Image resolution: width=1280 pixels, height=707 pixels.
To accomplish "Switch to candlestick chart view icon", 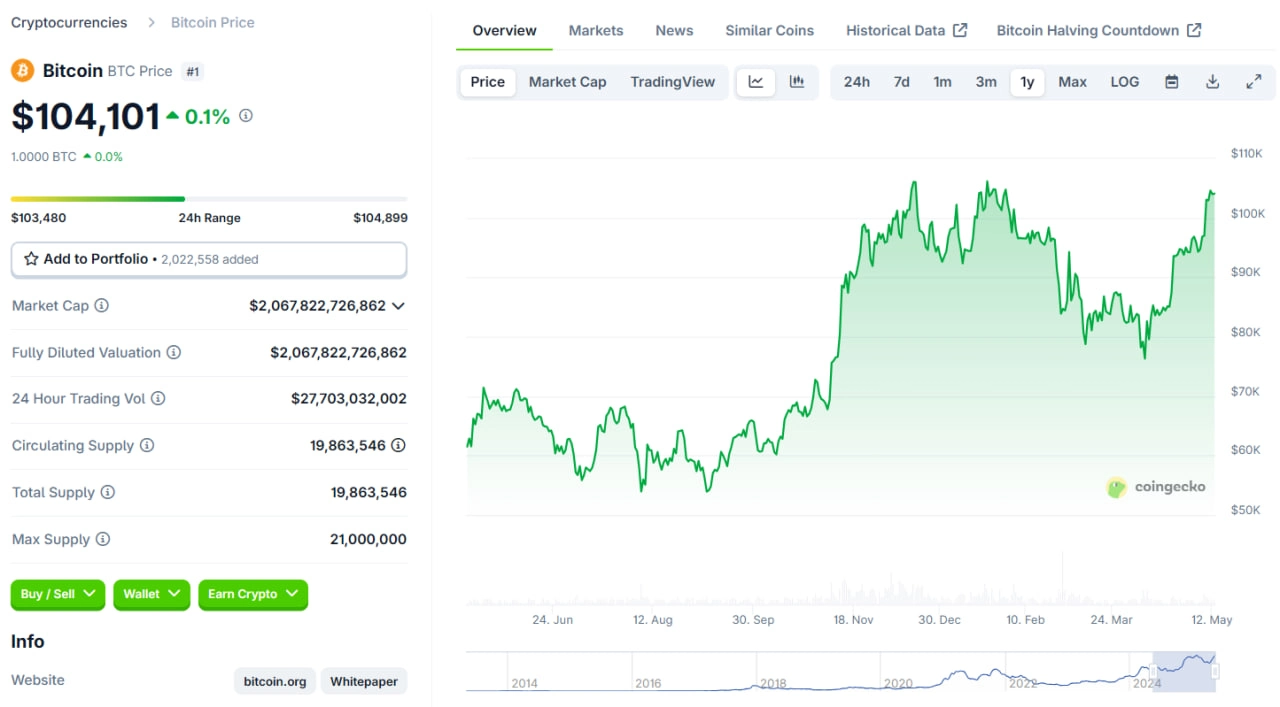I will [797, 82].
